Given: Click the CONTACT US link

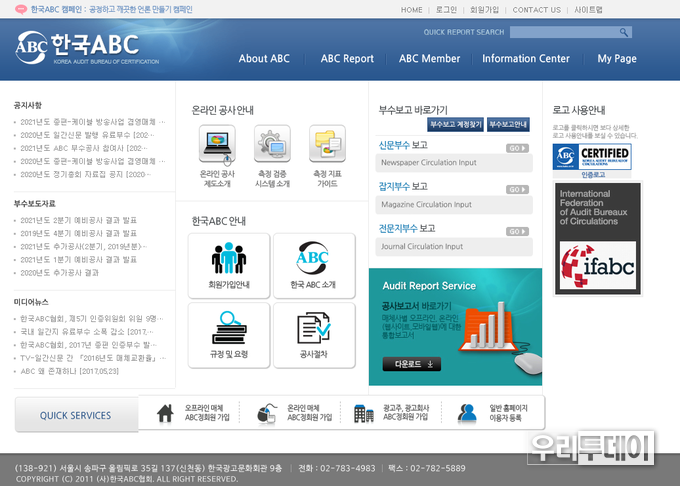Looking at the screenshot, I should click(536, 10).
